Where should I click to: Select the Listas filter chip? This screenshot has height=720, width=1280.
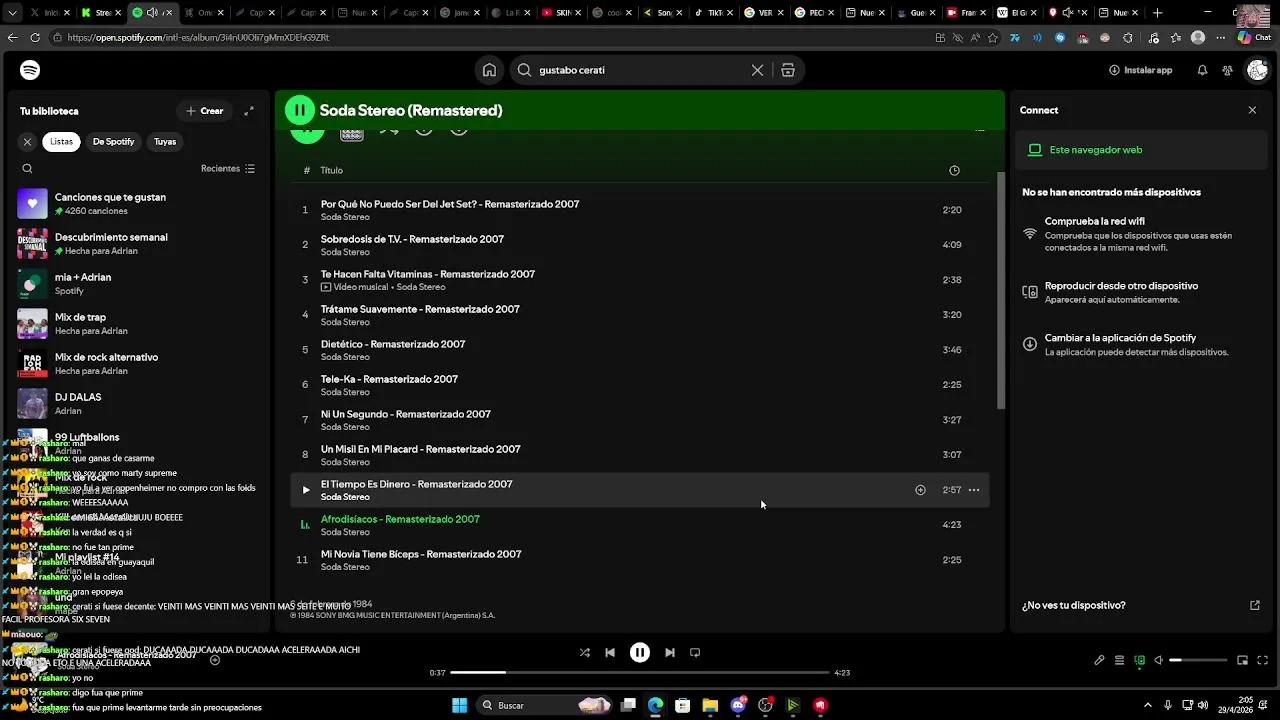pos(62,142)
